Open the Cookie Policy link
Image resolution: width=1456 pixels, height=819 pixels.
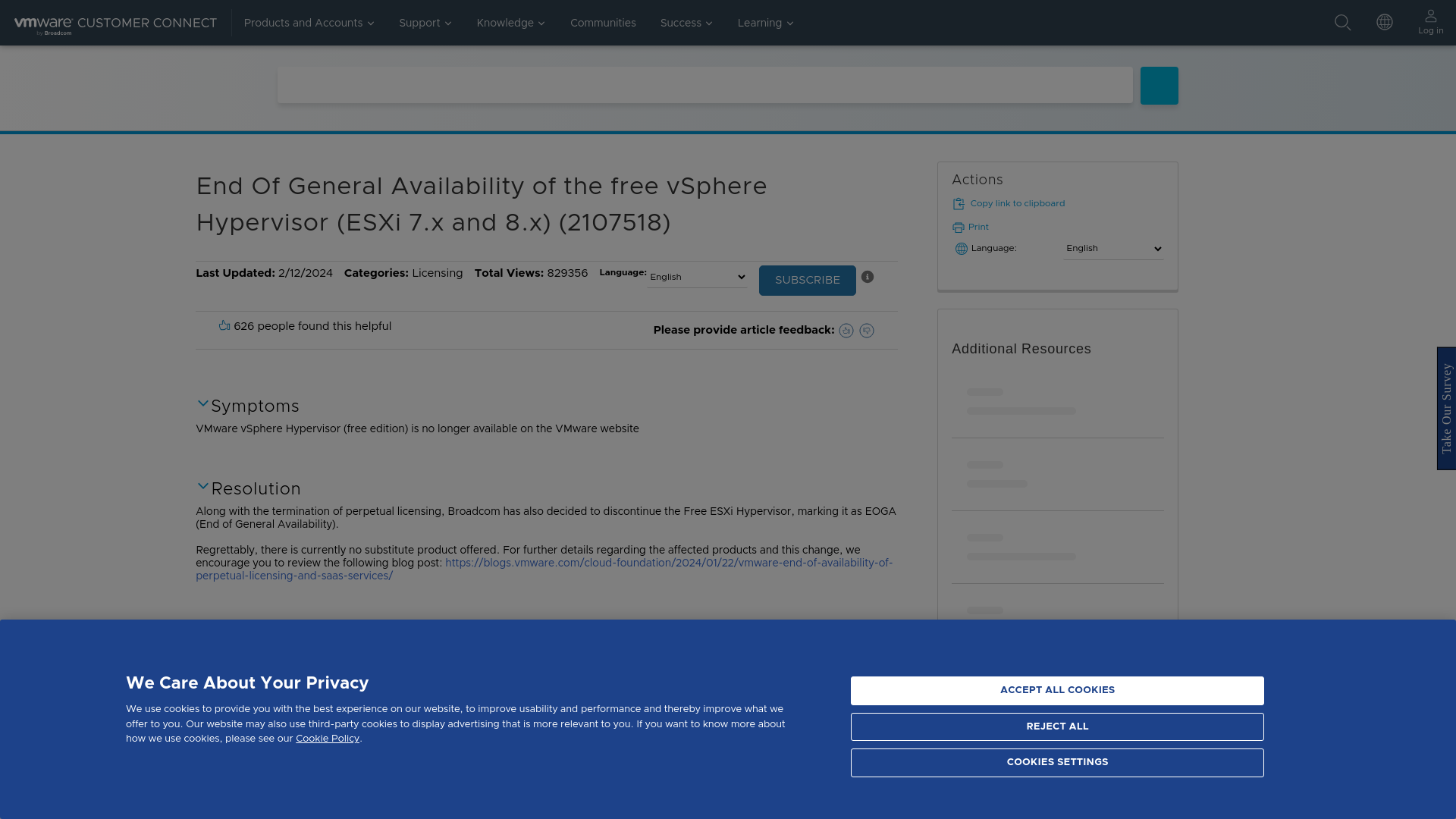pyautogui.click(x=328, y=739)
